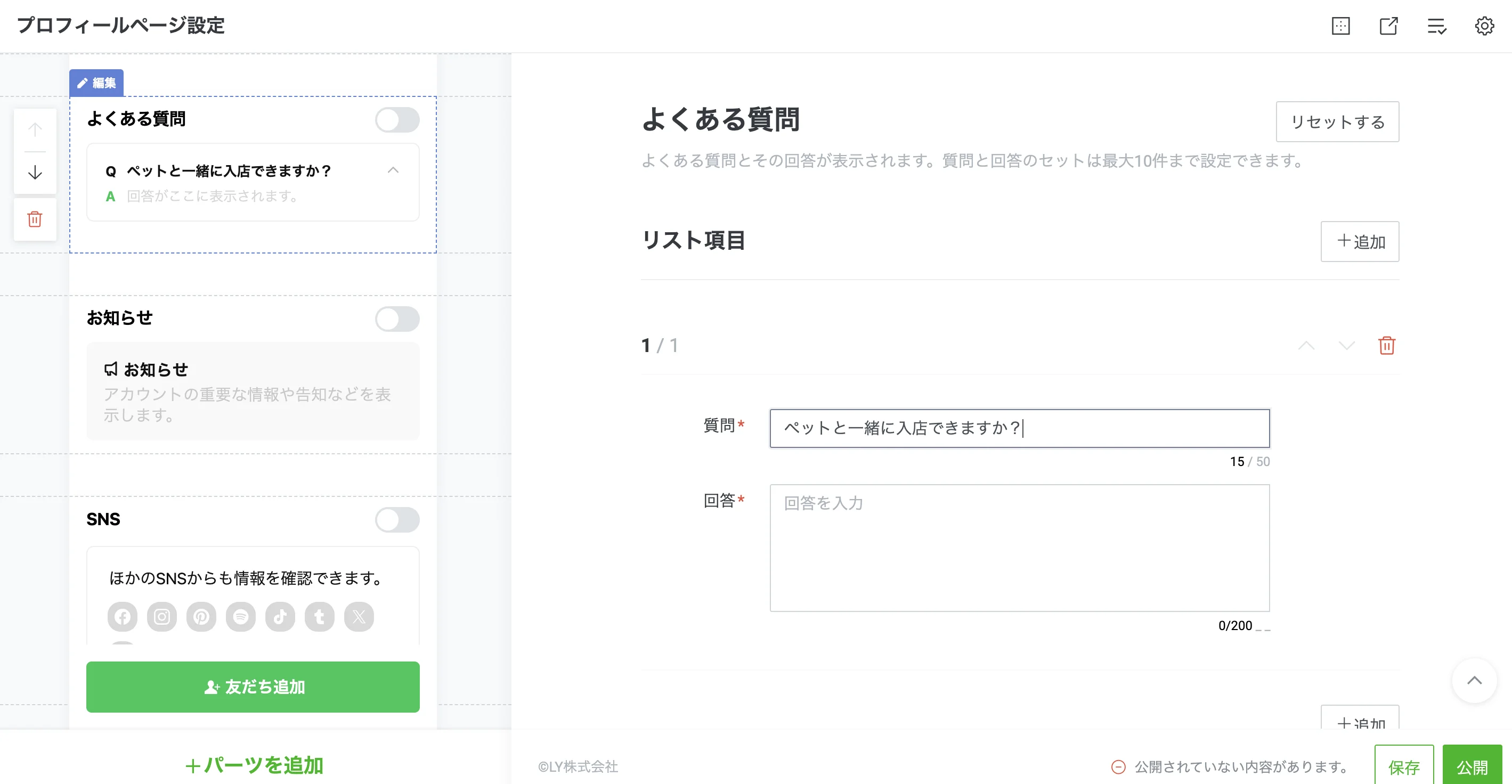Click the Instagram icon in SNS preview
The image size is (1512, 784).
point(162,617)
